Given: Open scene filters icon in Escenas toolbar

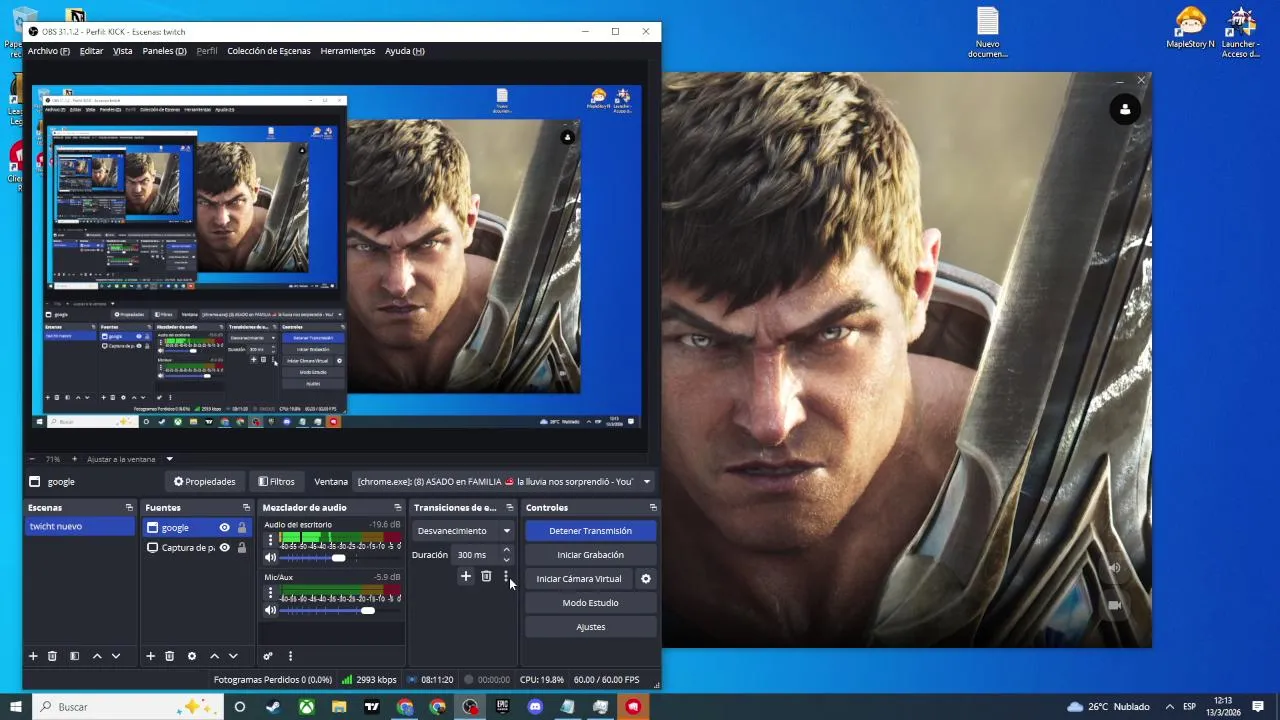Looking at the screenshot, I should click(x=74, y=656).
